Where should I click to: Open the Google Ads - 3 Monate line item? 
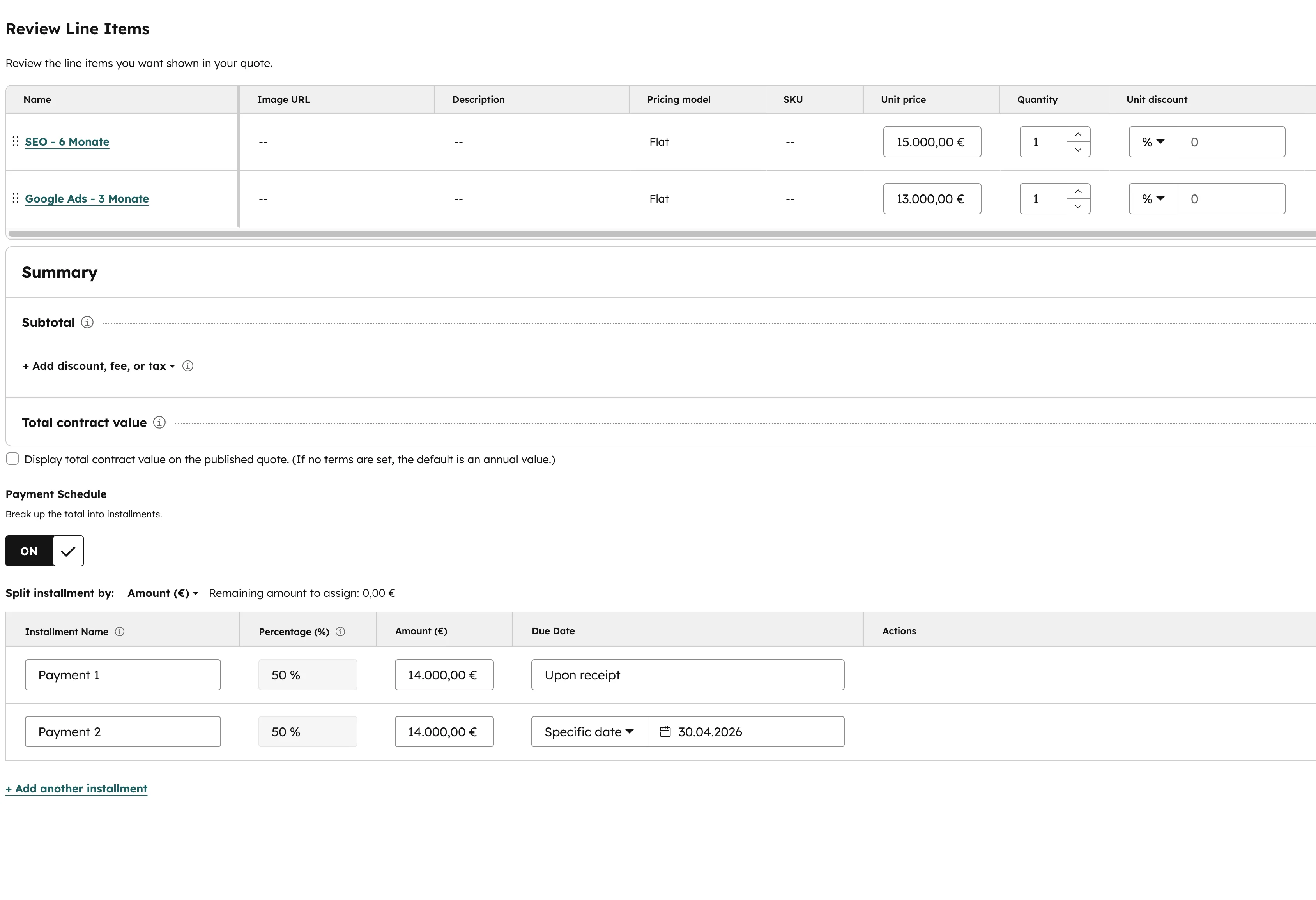pos(87,198)
